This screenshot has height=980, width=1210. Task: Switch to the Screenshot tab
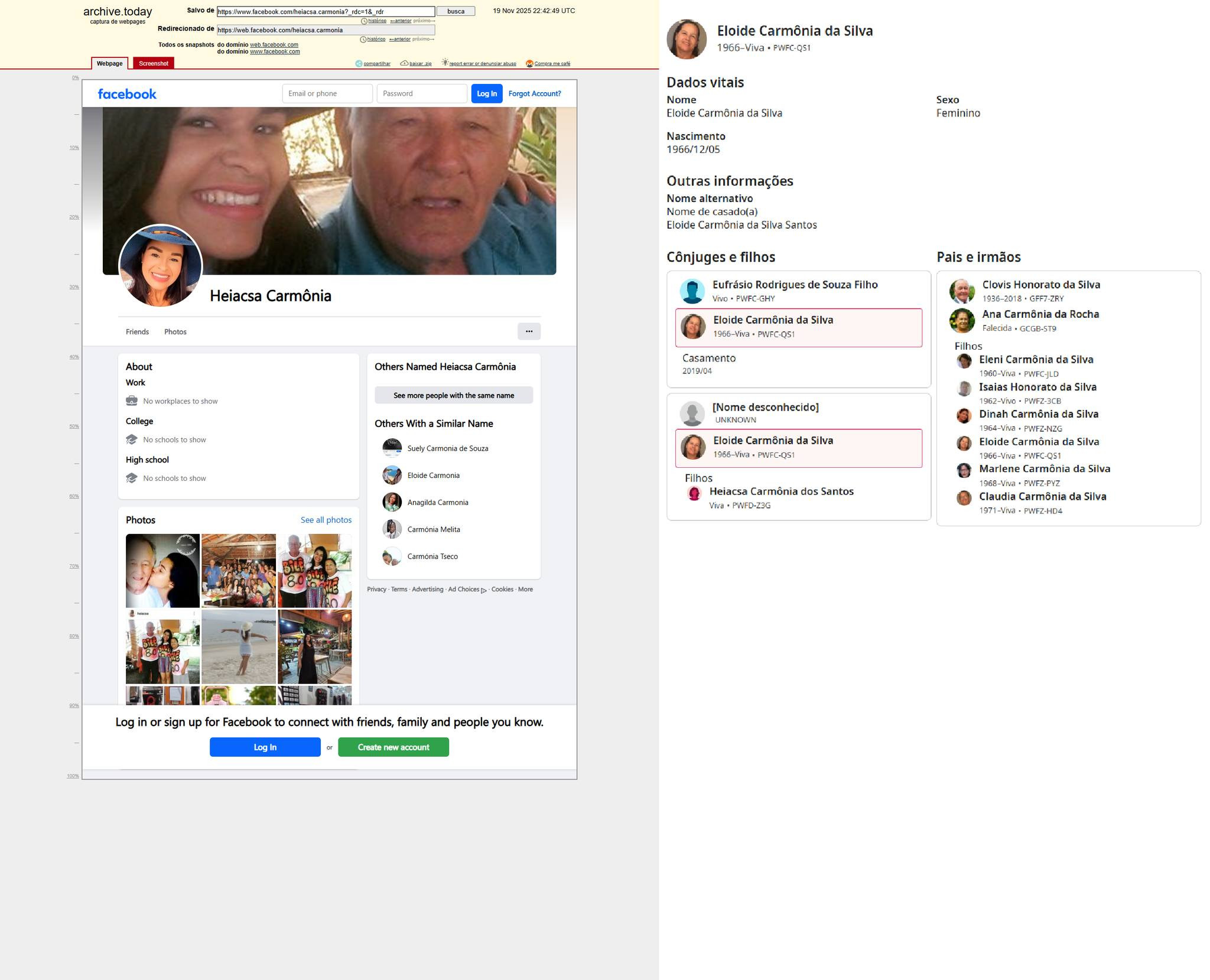(x=154, y=63)
